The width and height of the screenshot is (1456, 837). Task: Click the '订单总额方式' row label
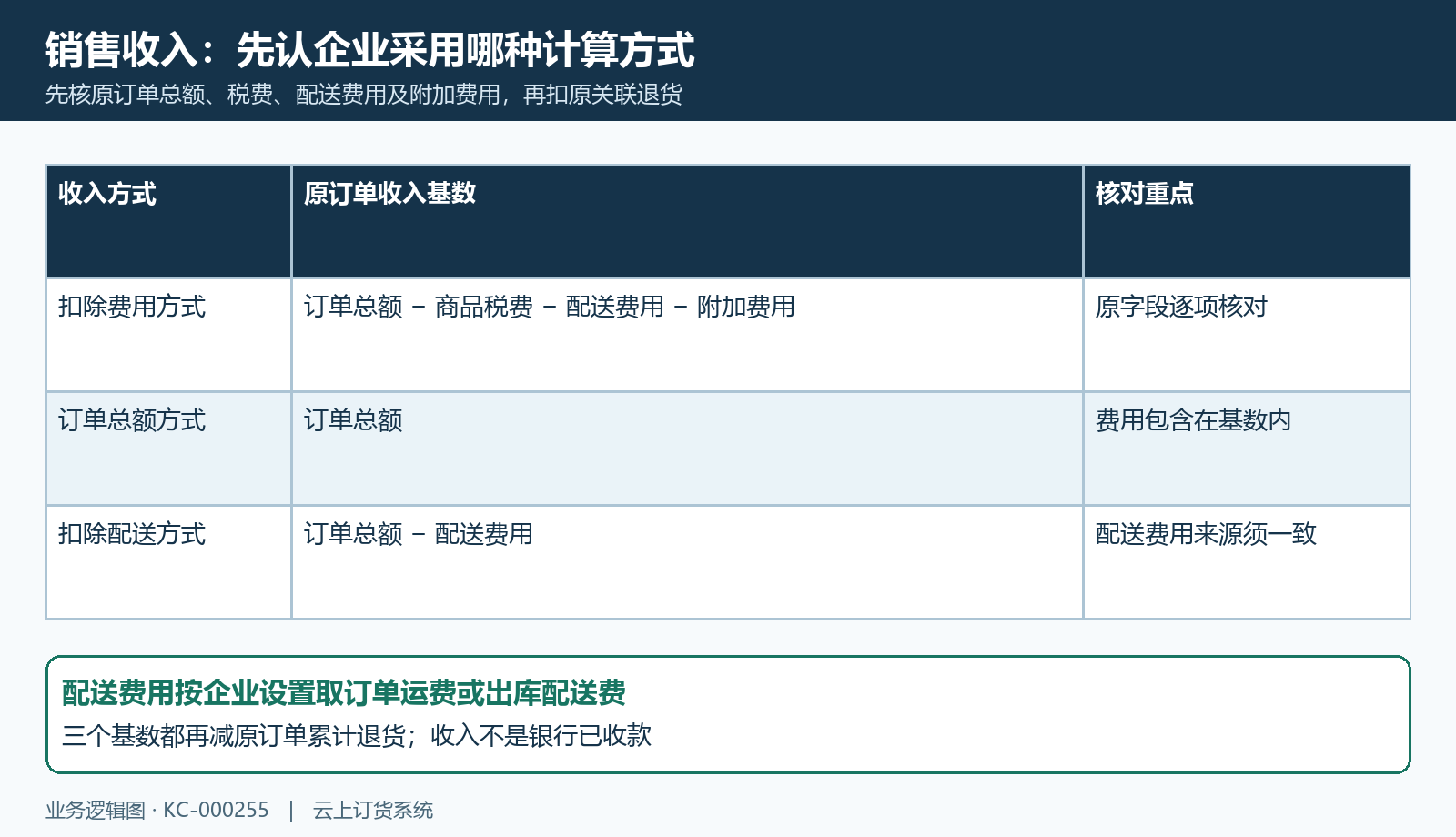(x=169, y=449)
